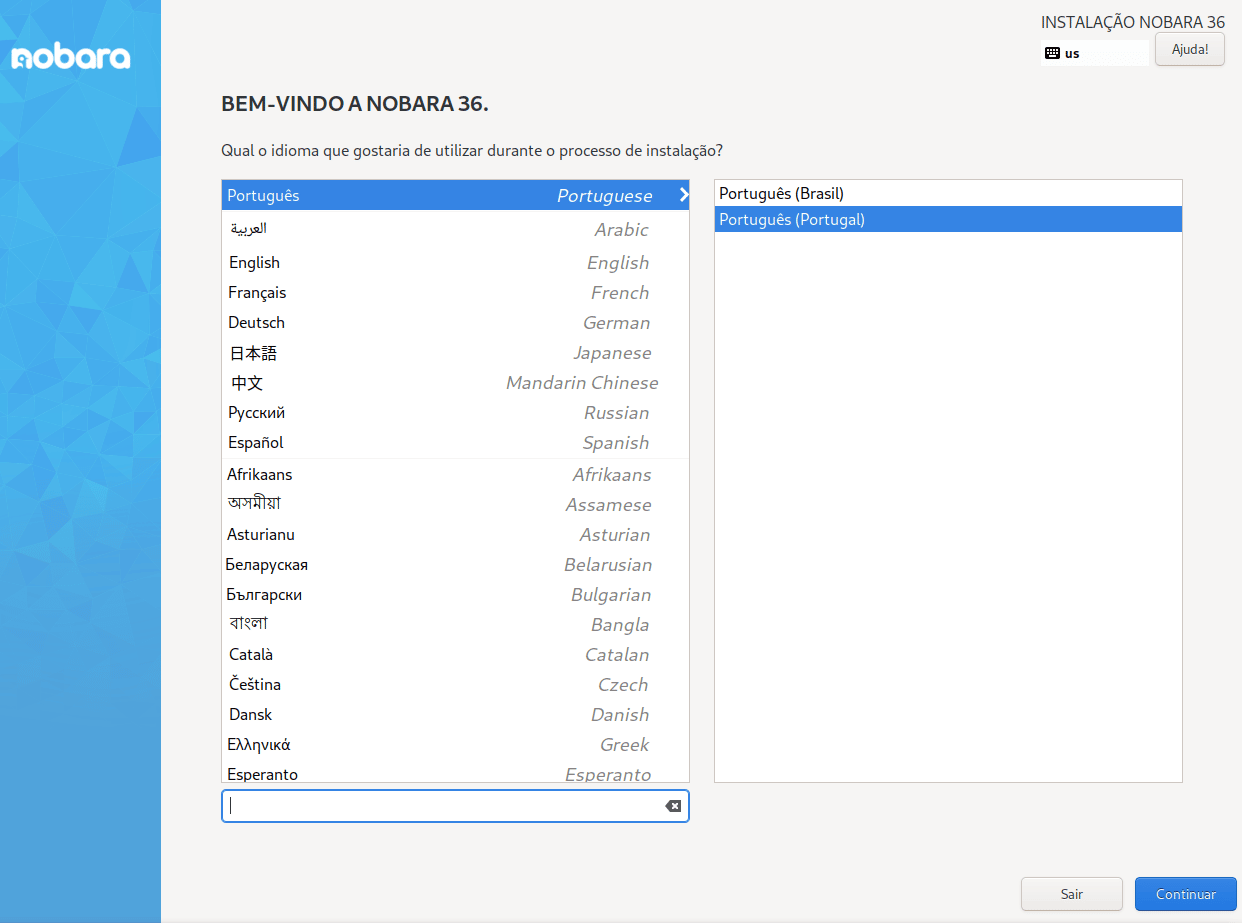1242x923 pixels.
Task: Pick Français from the language list
Action: (455, 292)
